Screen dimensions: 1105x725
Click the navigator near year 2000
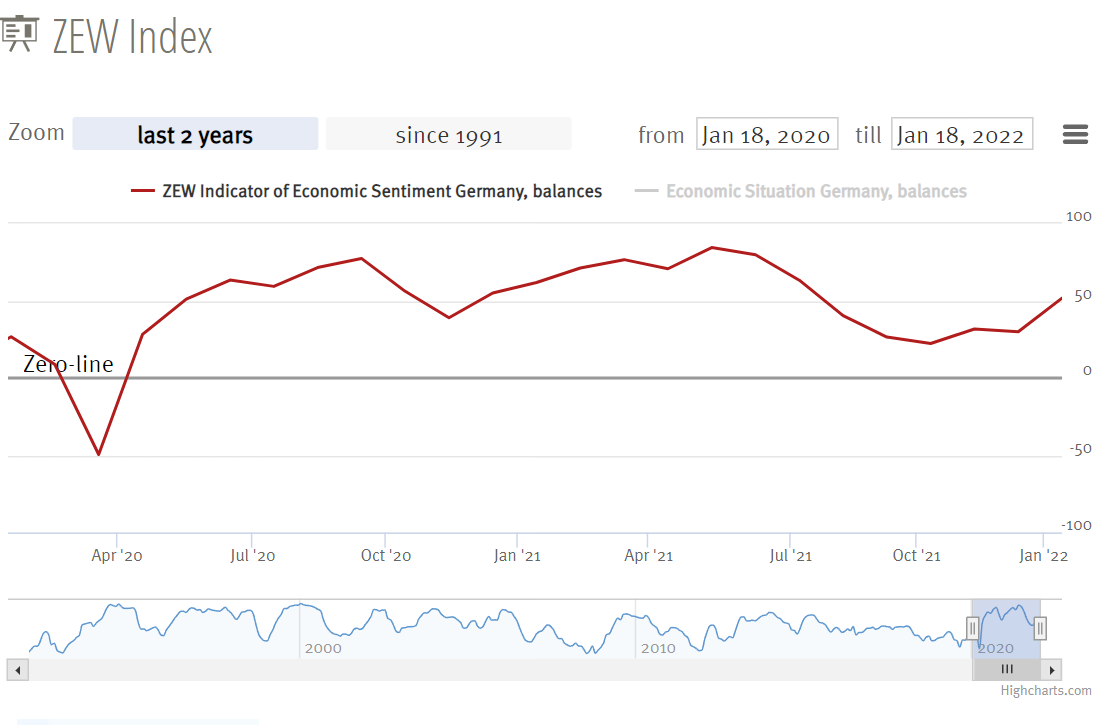[322, 648]
